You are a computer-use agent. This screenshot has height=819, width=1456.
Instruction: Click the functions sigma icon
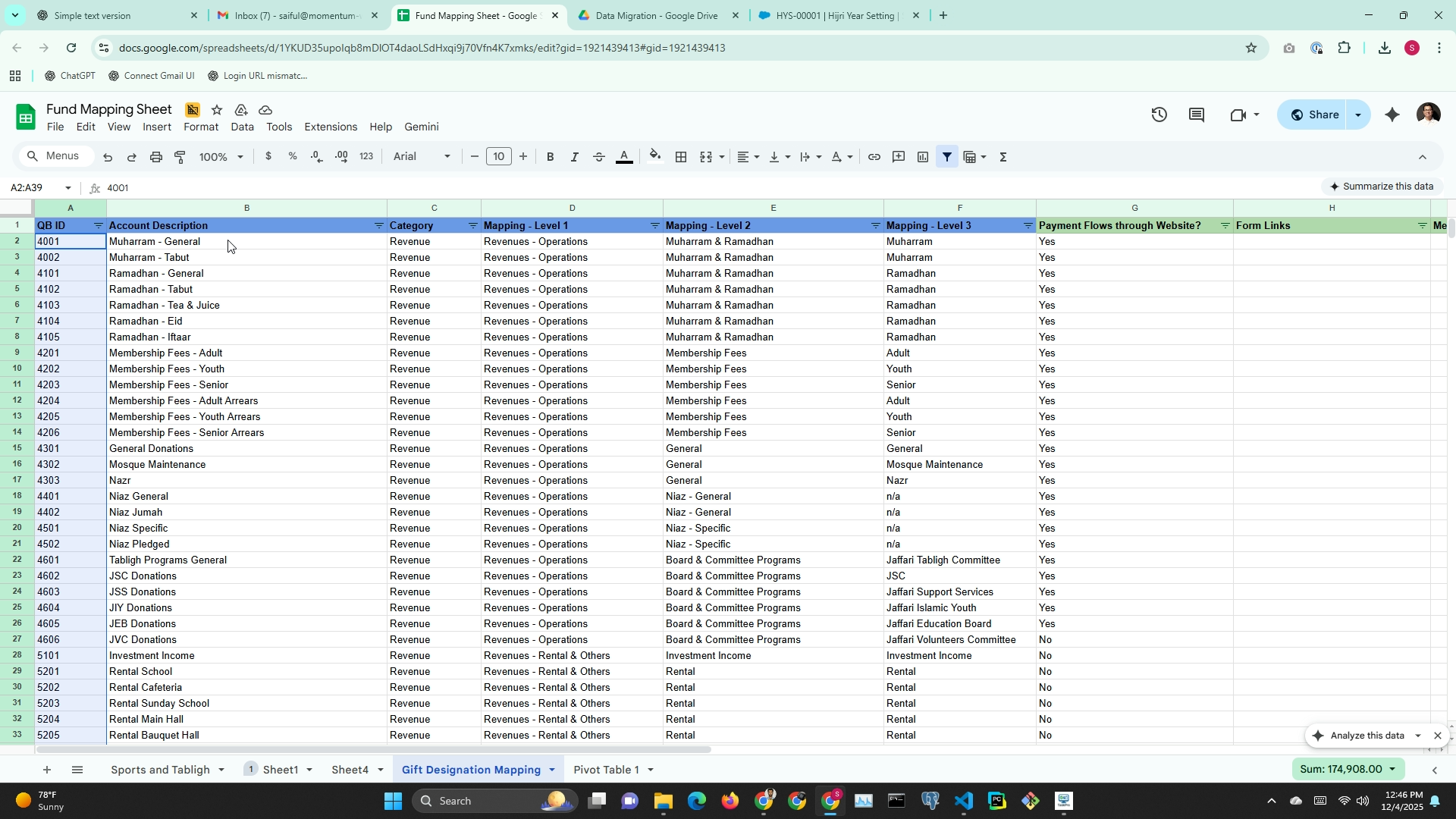[1003, 157]
